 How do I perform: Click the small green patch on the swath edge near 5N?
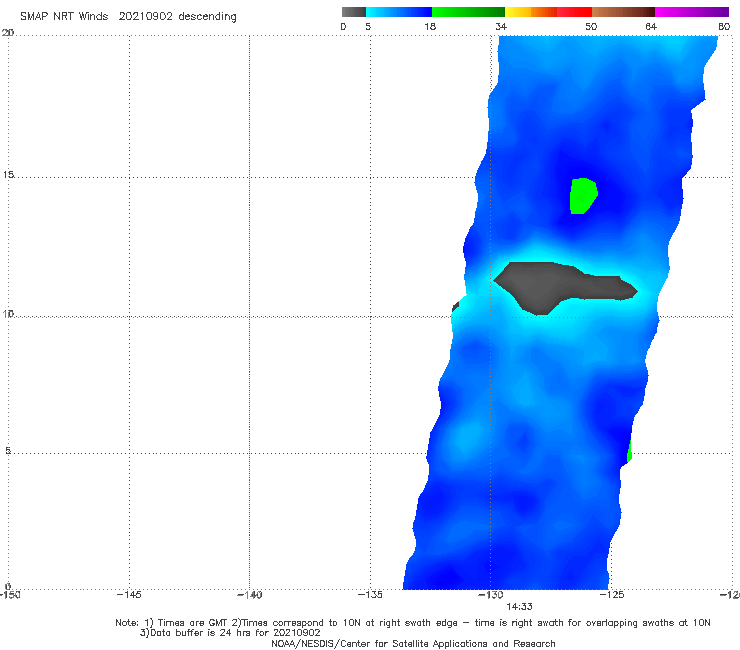629,452
